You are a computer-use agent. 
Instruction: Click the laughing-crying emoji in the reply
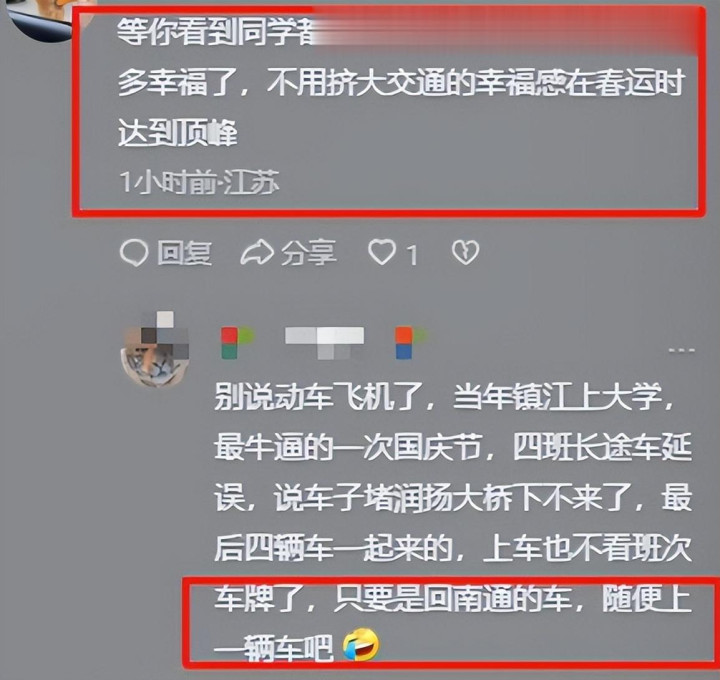click(361, 644)
